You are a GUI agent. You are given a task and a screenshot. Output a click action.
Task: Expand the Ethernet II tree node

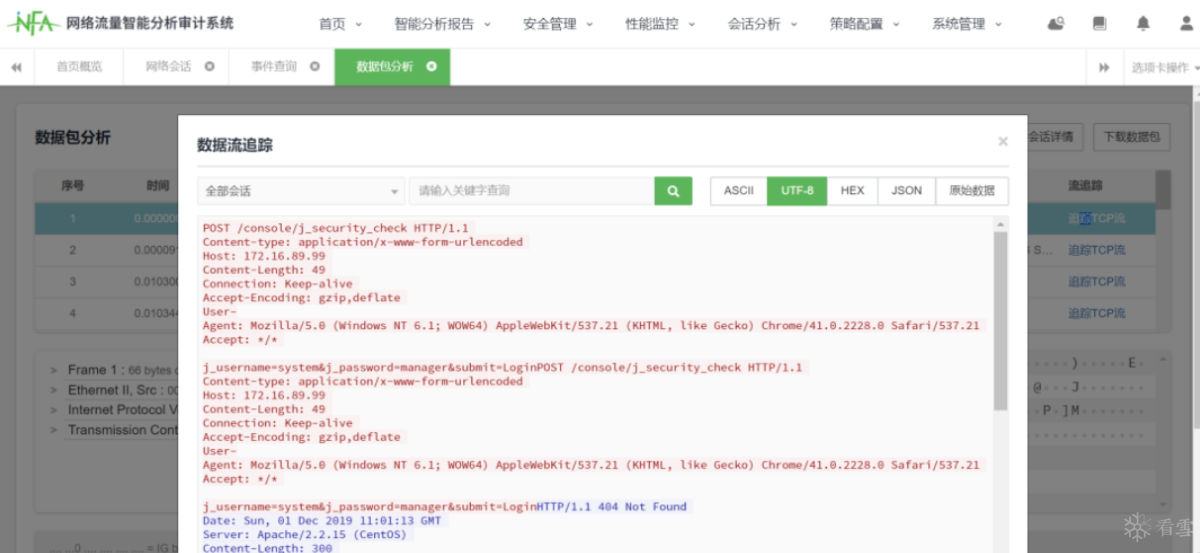point(54,390)
